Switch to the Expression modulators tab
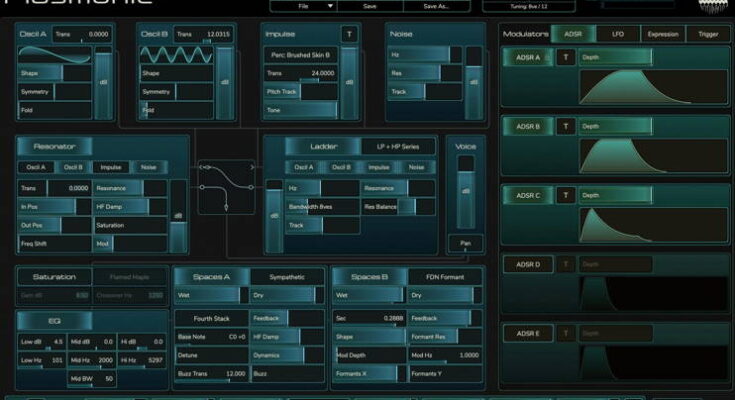 point(662,34)
